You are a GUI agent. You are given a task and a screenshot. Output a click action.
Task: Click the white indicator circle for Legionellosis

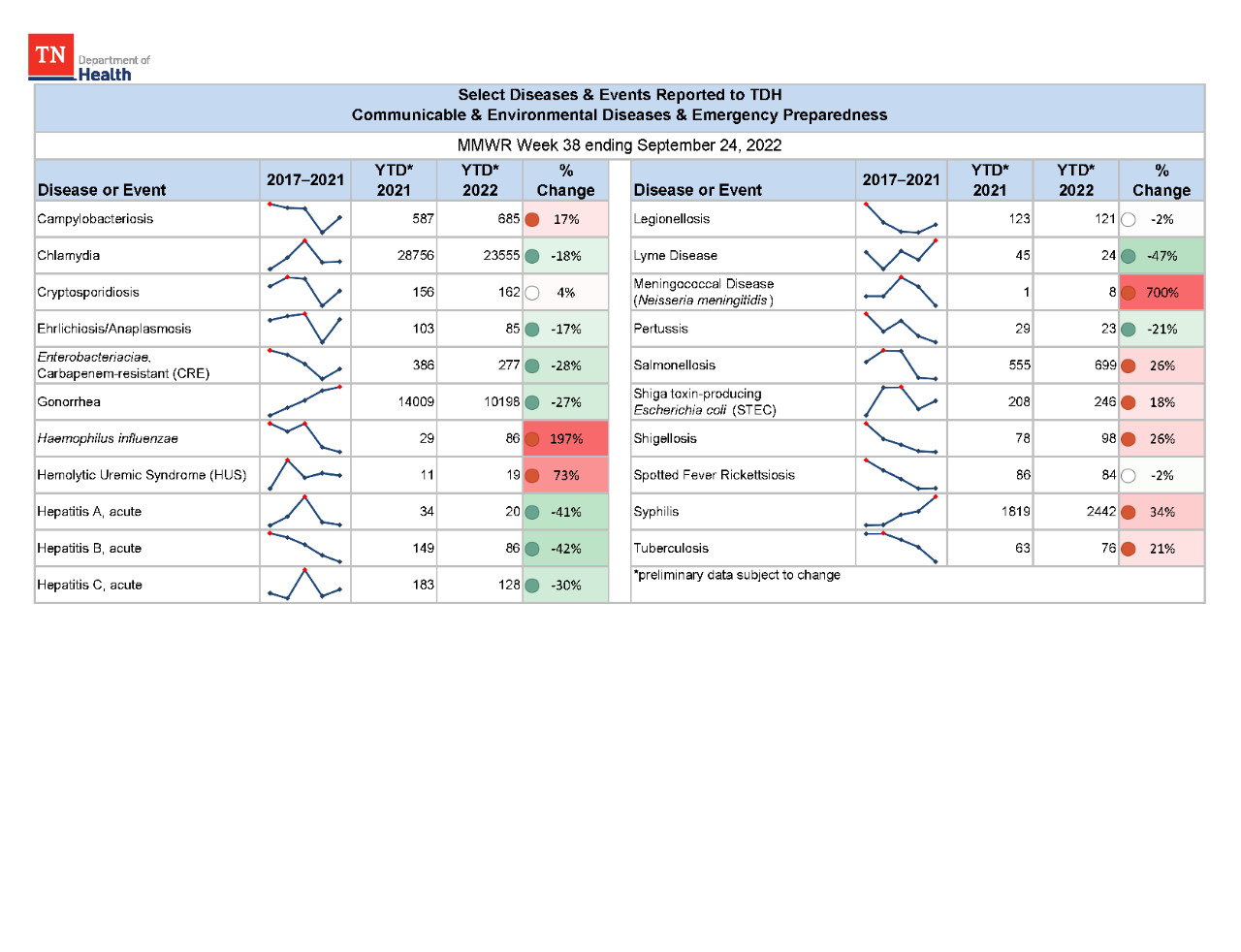(x=1129, y=219)
